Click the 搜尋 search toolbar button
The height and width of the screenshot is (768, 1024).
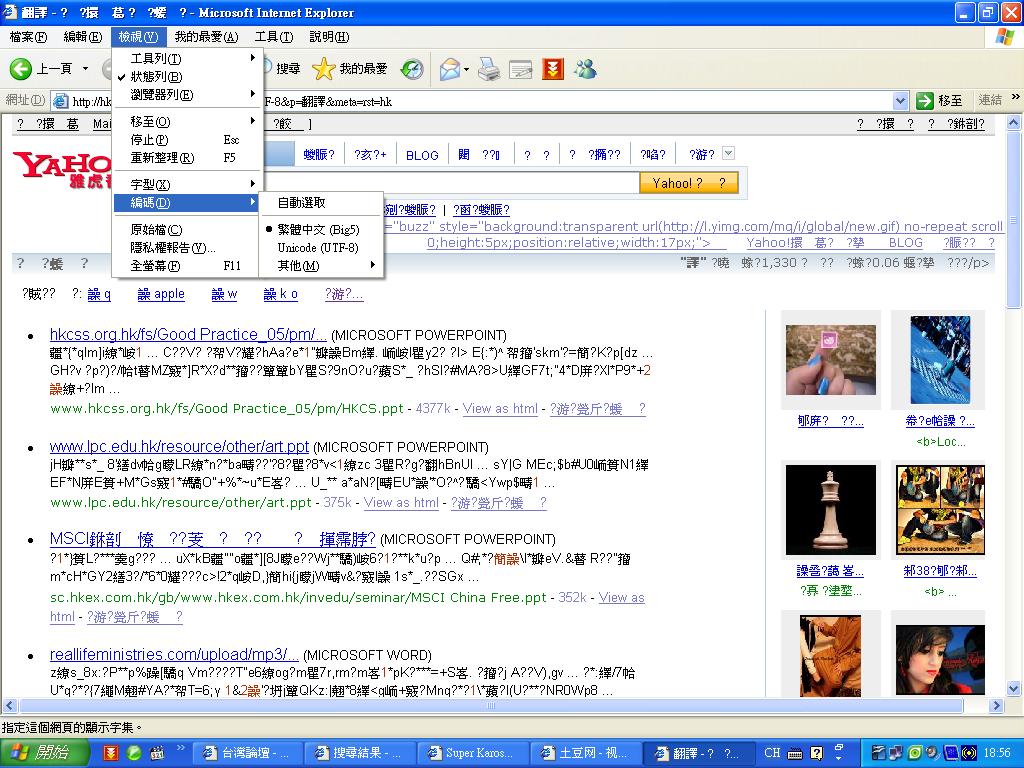tap(281, 69)
